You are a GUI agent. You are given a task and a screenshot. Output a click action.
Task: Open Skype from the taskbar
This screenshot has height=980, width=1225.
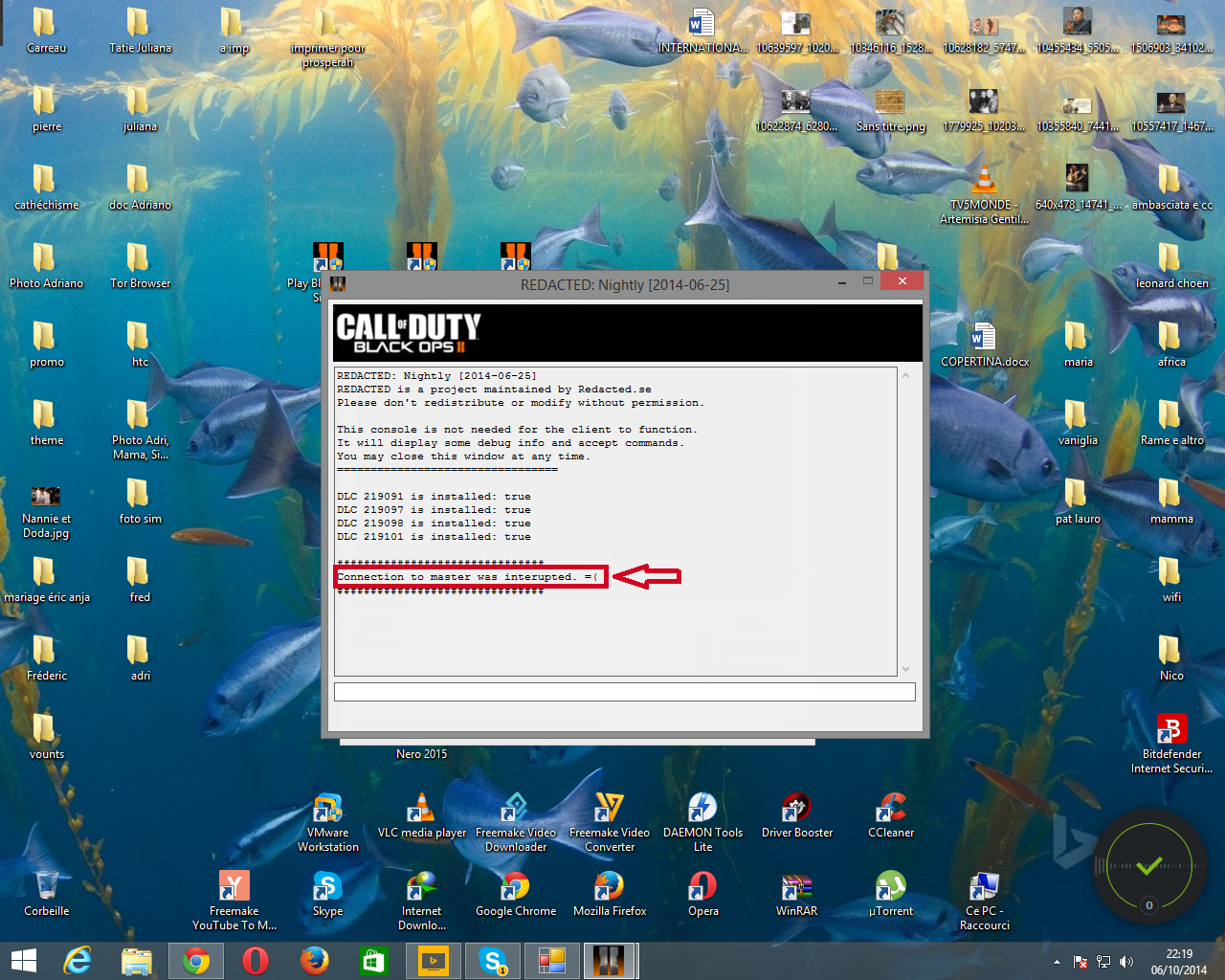(x=493, y=961)
